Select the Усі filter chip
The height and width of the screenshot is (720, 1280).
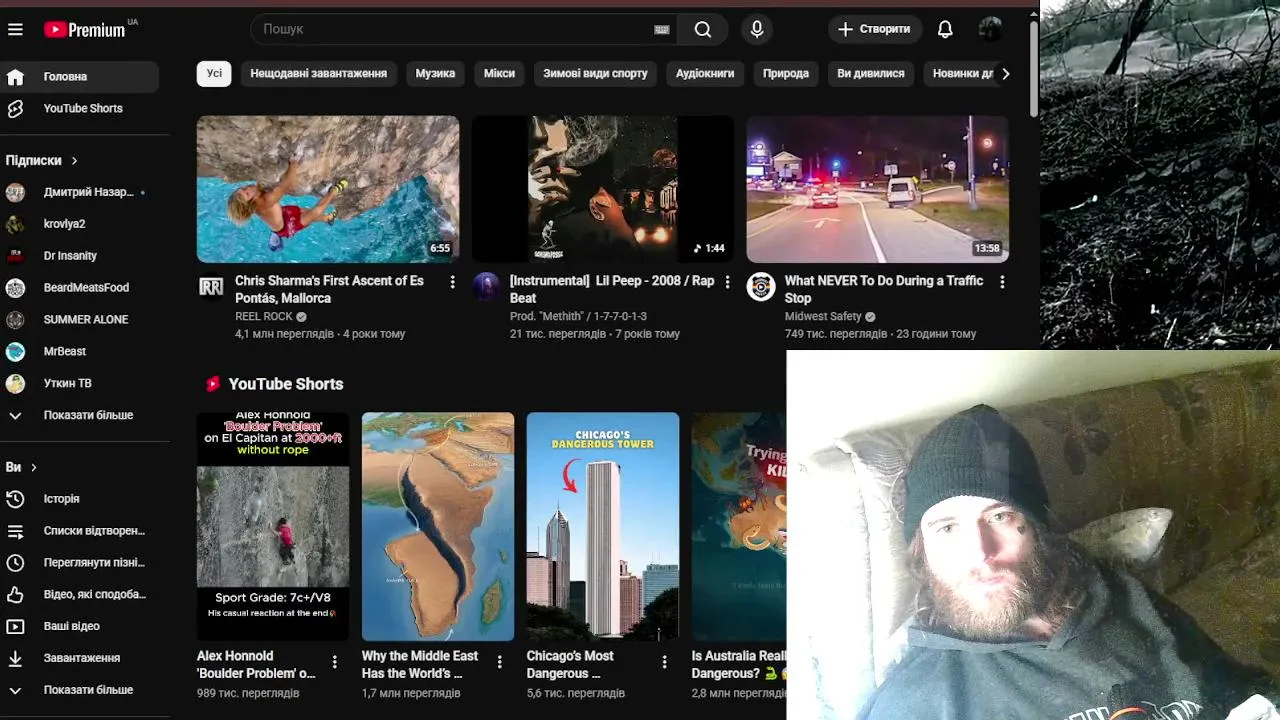coord(214,73)
